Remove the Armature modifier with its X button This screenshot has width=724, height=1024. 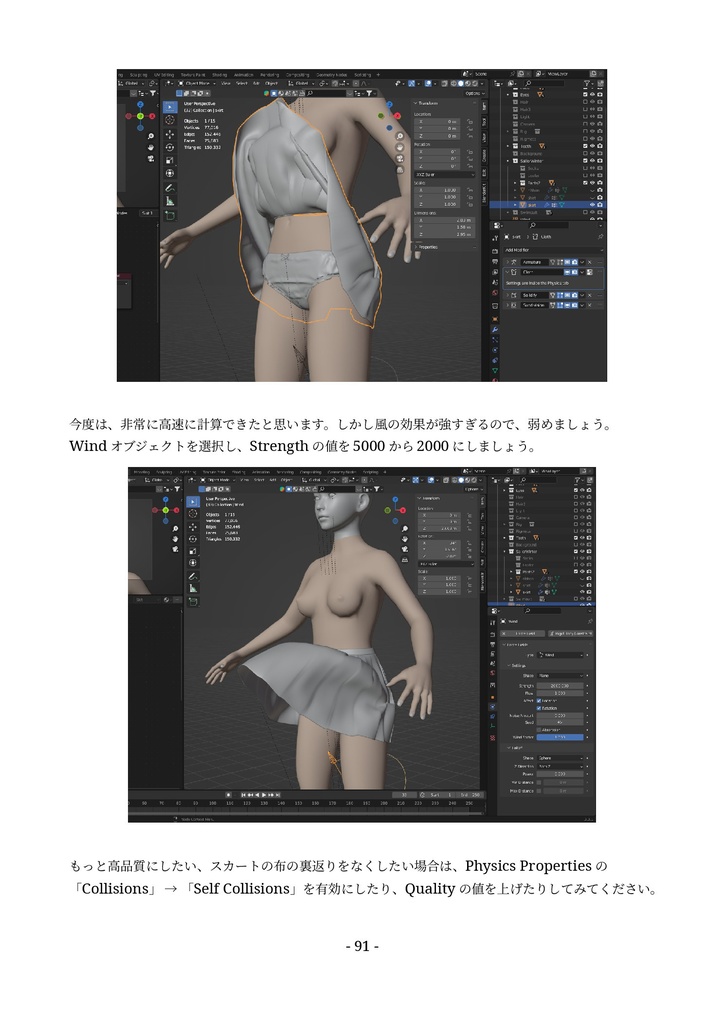(x=590, y=262)
